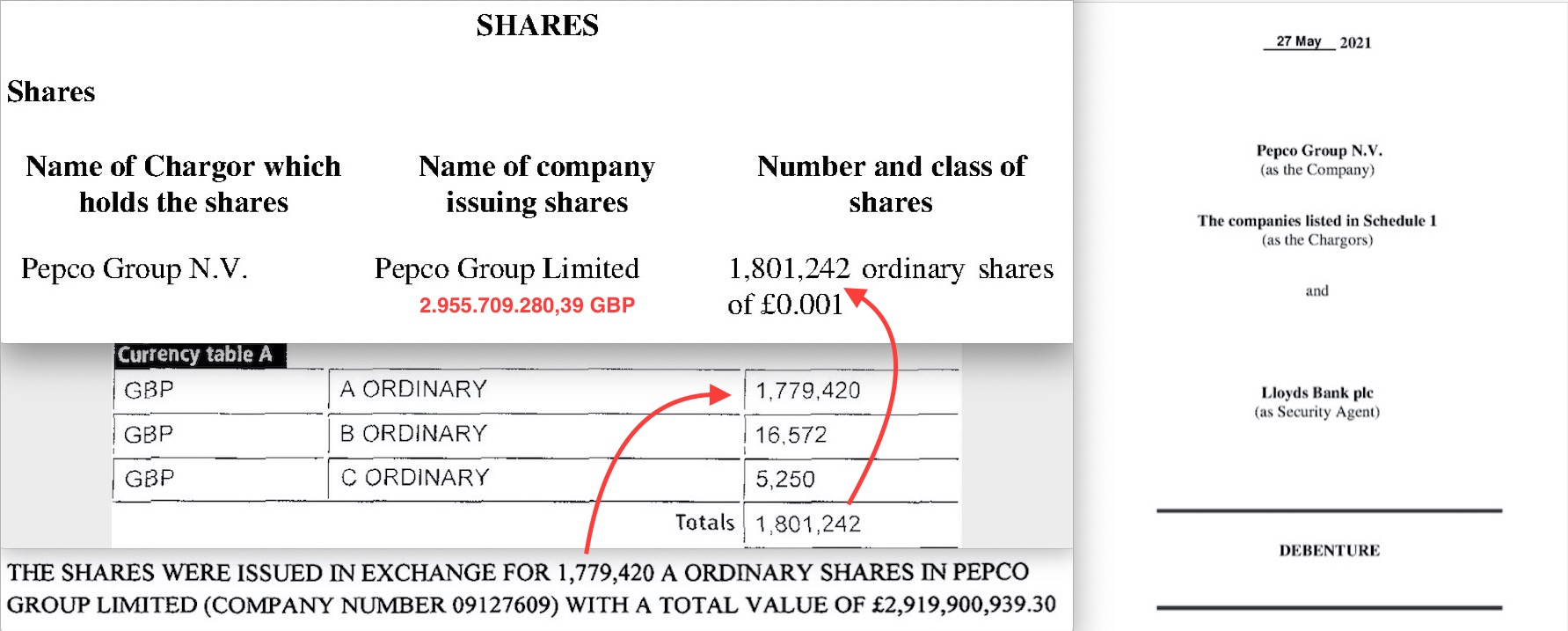
Task: Click the Lloyds Bank plc security agent name
Action: click(x=1316, y=393)
